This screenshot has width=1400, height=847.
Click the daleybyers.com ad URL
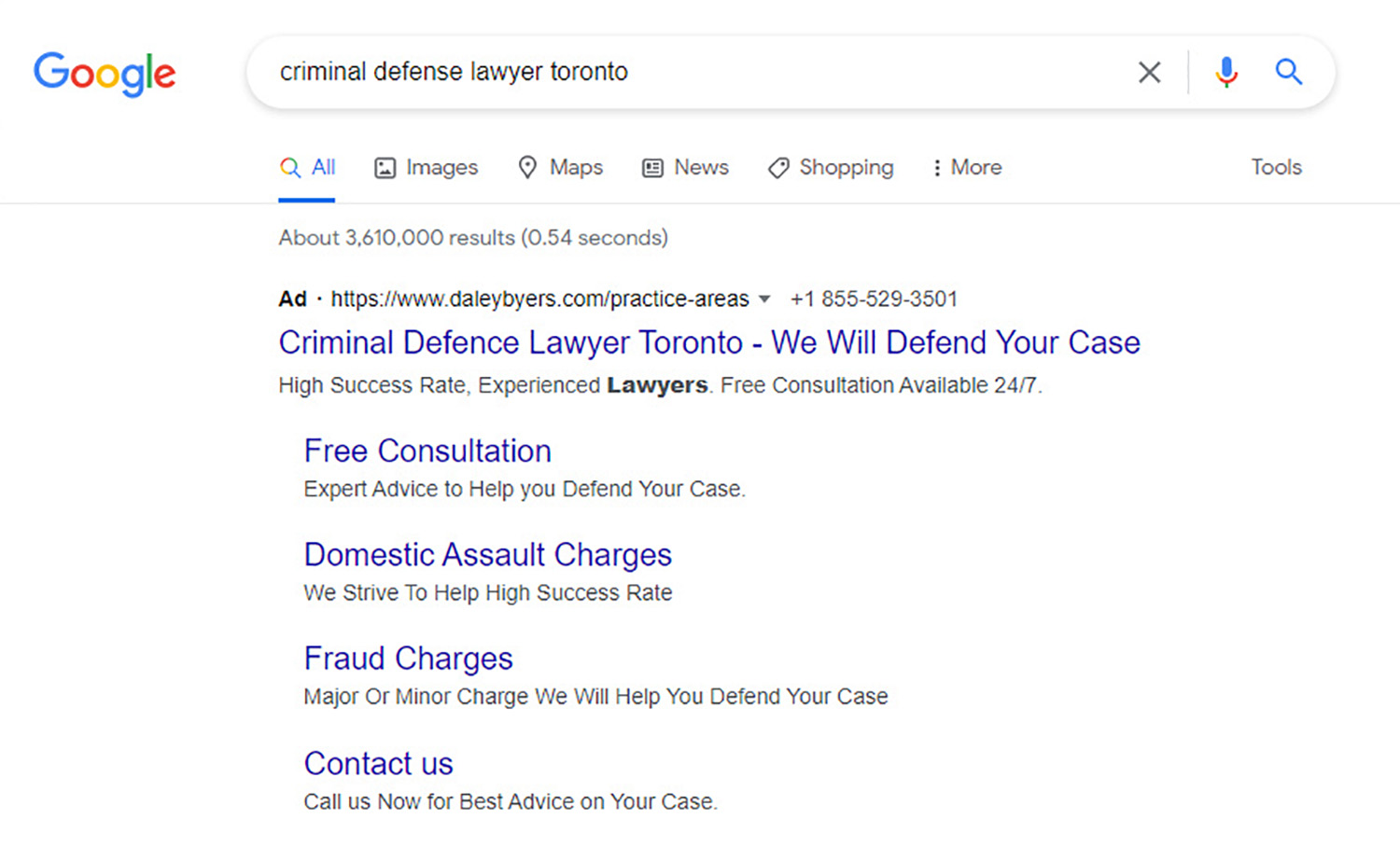539,299
